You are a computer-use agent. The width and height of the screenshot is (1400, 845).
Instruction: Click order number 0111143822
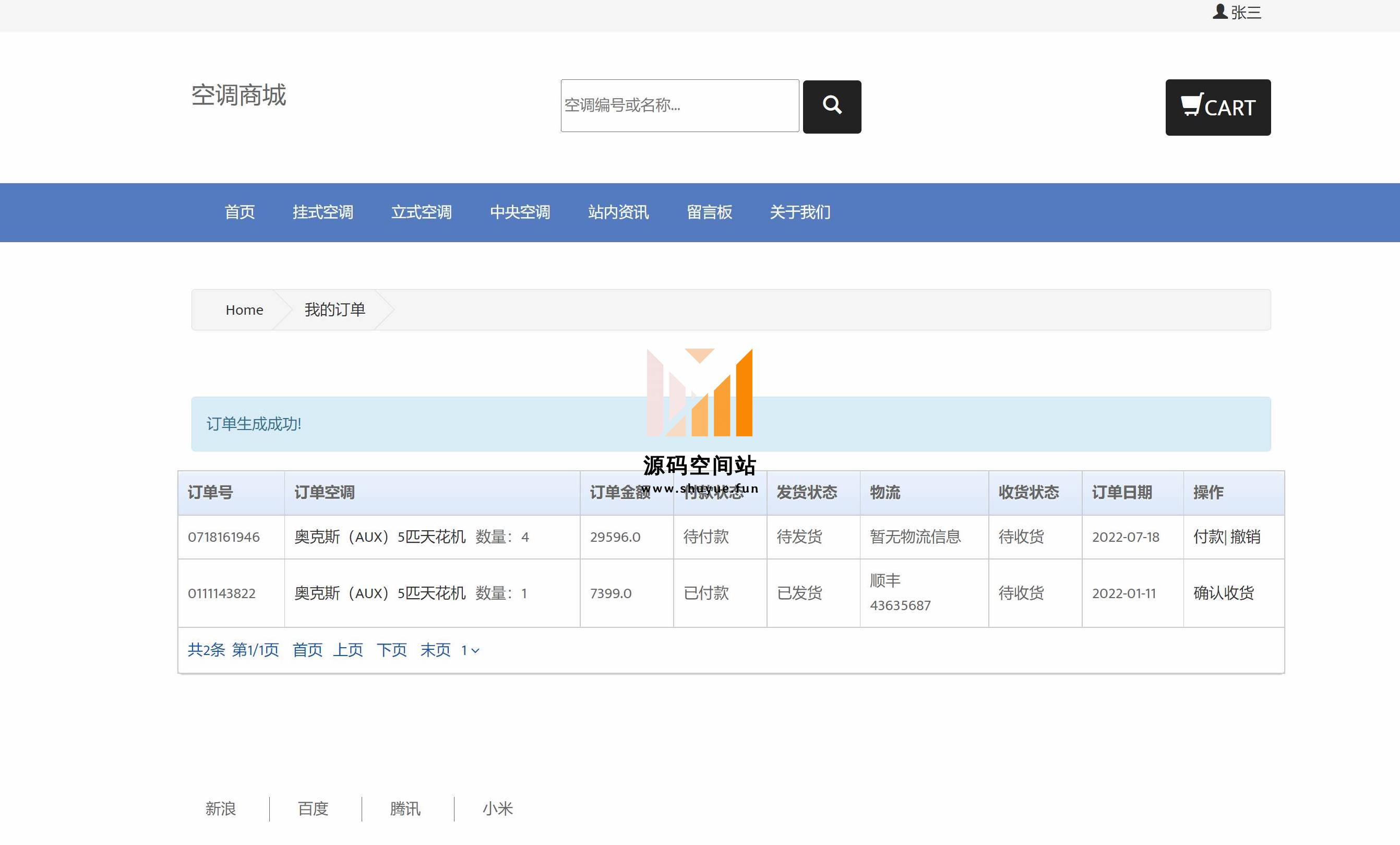pos(222,593)
